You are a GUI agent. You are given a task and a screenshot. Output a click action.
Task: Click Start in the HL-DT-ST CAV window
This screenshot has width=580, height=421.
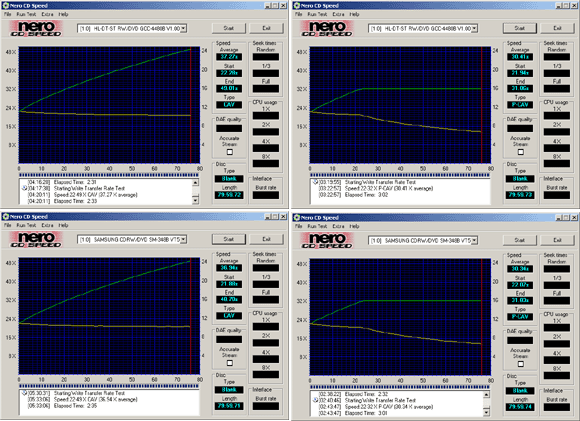[229, 28]
